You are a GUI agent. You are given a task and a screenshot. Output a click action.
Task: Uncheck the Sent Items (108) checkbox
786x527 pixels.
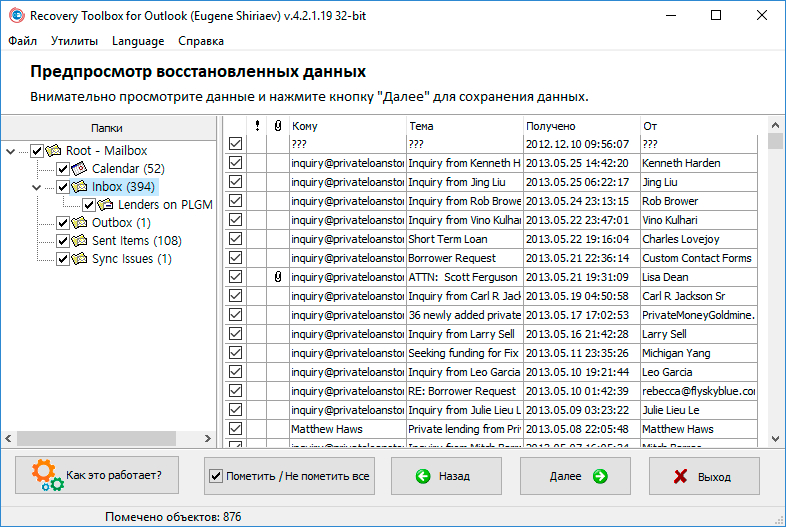point(63,241)
